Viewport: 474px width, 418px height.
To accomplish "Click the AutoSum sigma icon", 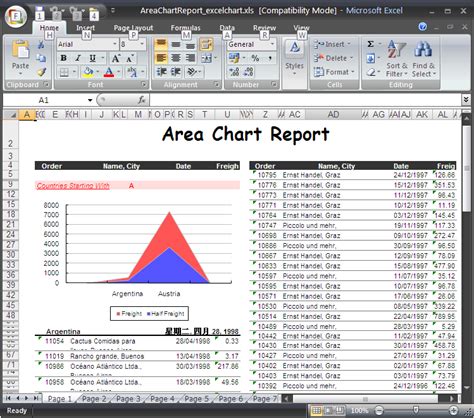I will pos(370,44).
